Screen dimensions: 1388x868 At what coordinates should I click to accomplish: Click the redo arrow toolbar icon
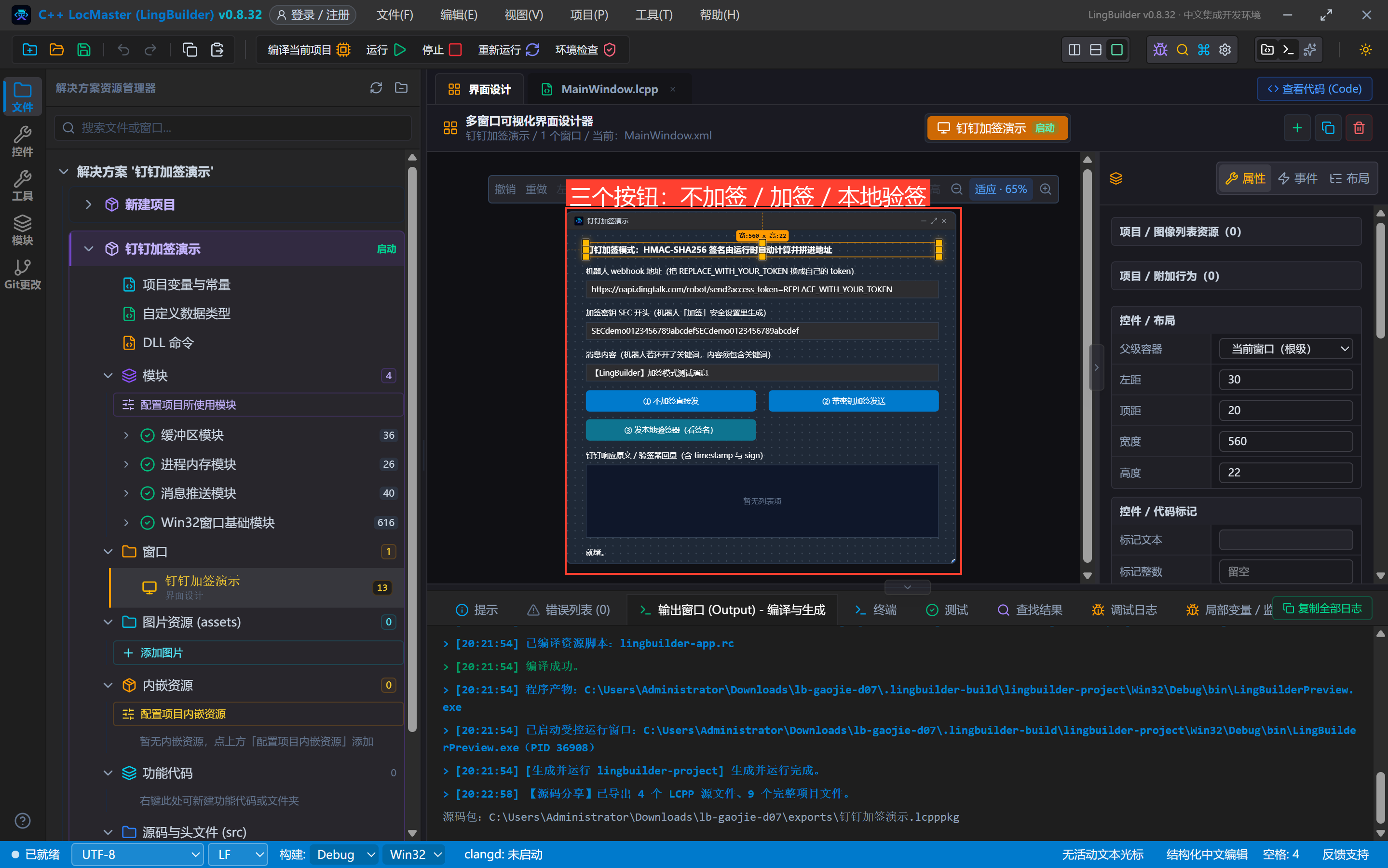click(x=150, y=50)
